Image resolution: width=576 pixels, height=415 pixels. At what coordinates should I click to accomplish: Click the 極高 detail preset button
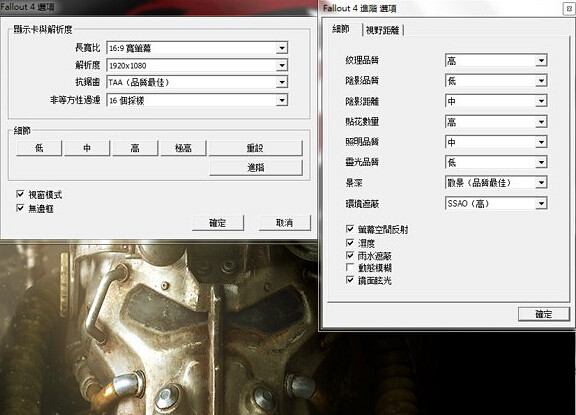pos(183,148)
